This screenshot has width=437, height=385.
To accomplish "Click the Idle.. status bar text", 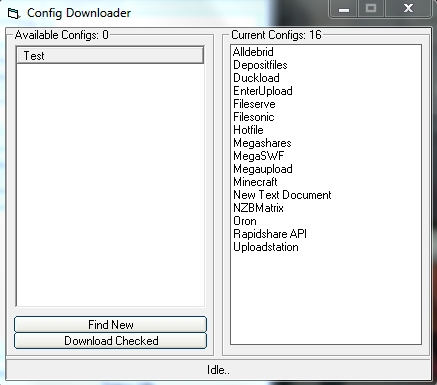I will [218, 370].
